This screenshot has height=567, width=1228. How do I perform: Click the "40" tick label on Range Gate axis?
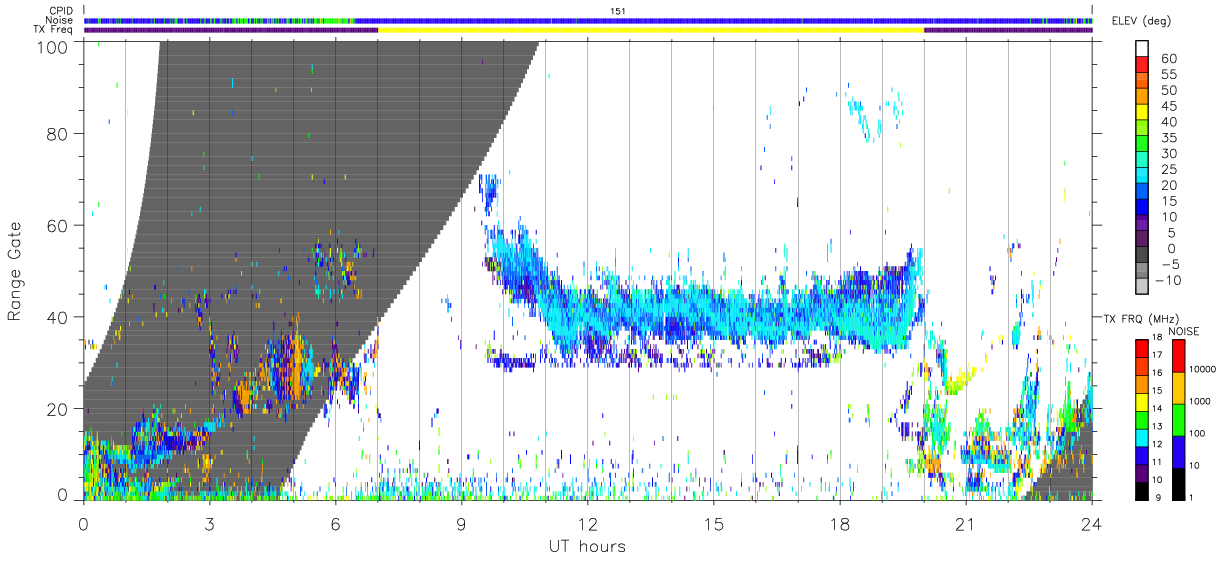click(x=58, y=317)
